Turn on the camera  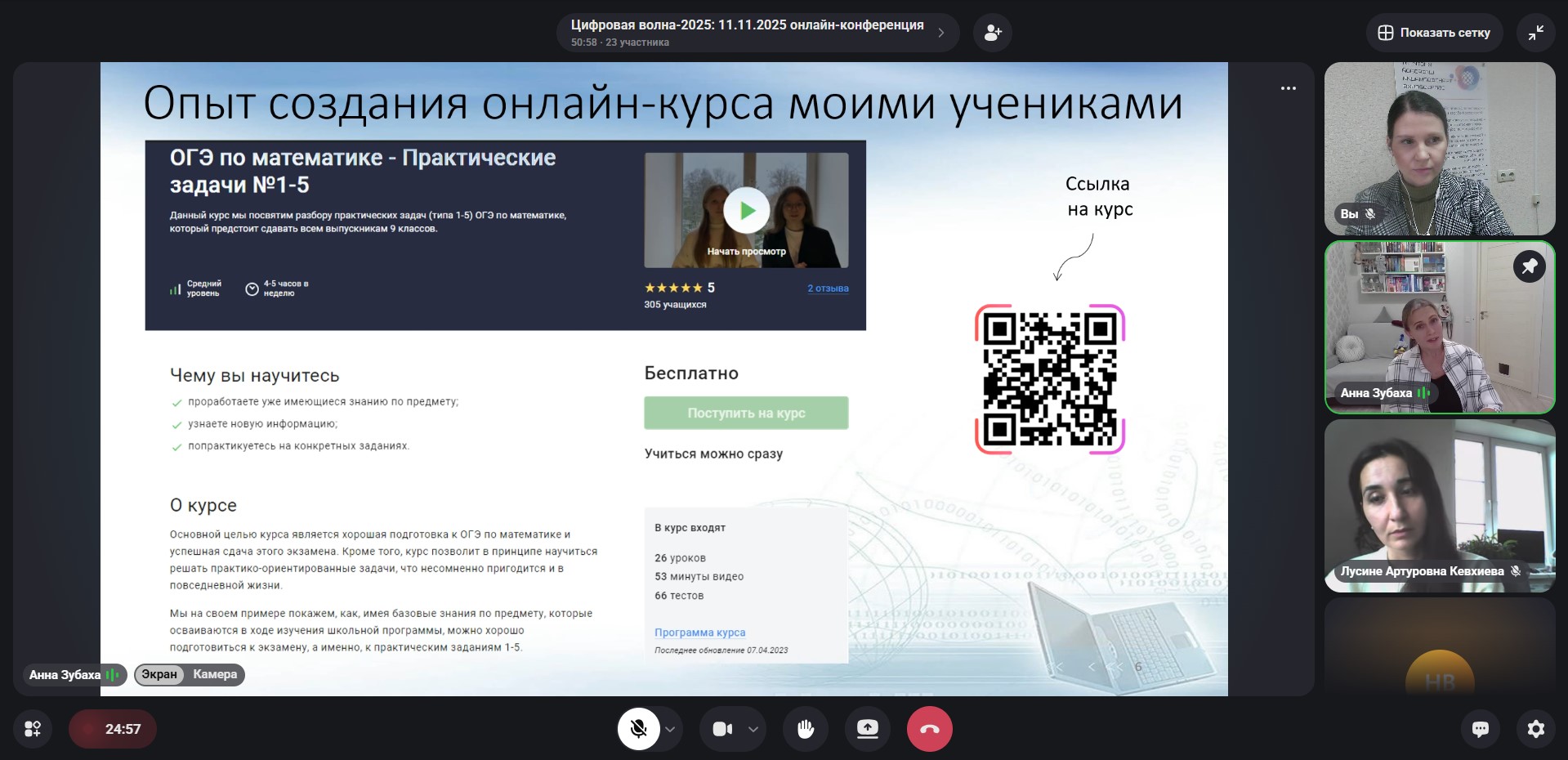point(722,729)
